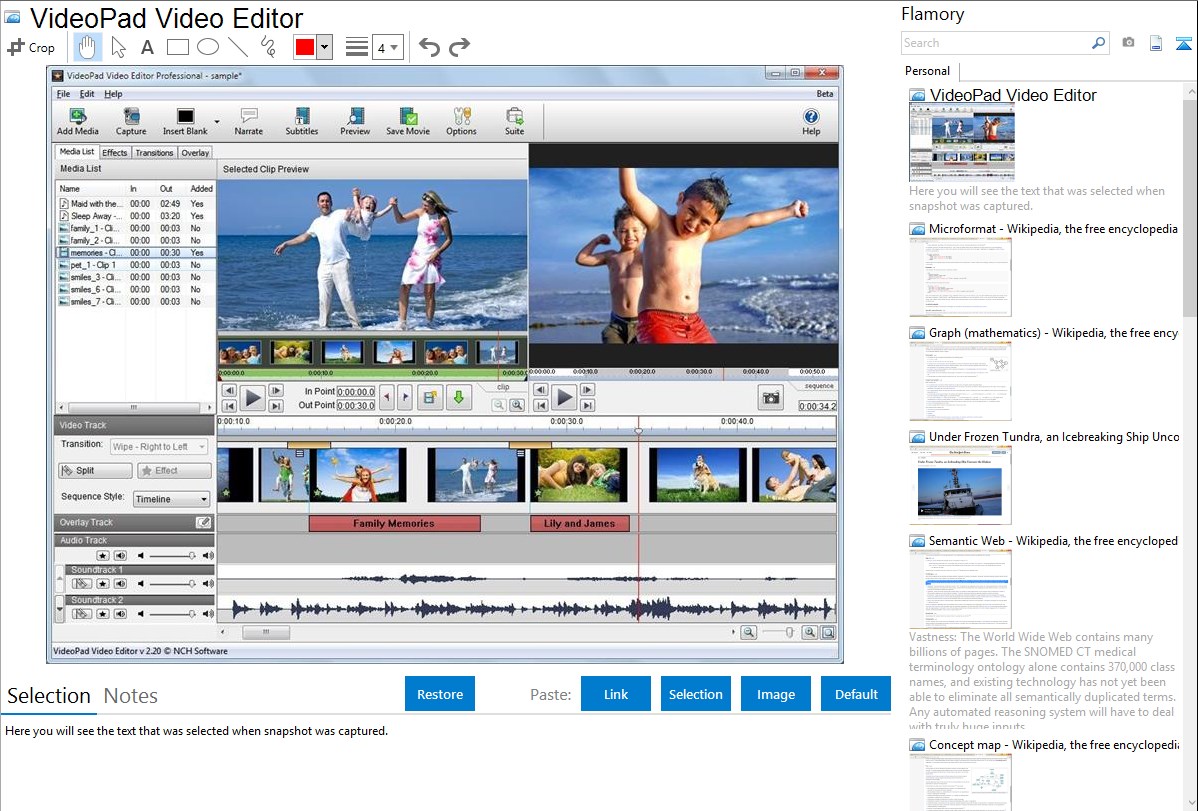
Task: Switch to the Notes tab
Action: (131, 696)
